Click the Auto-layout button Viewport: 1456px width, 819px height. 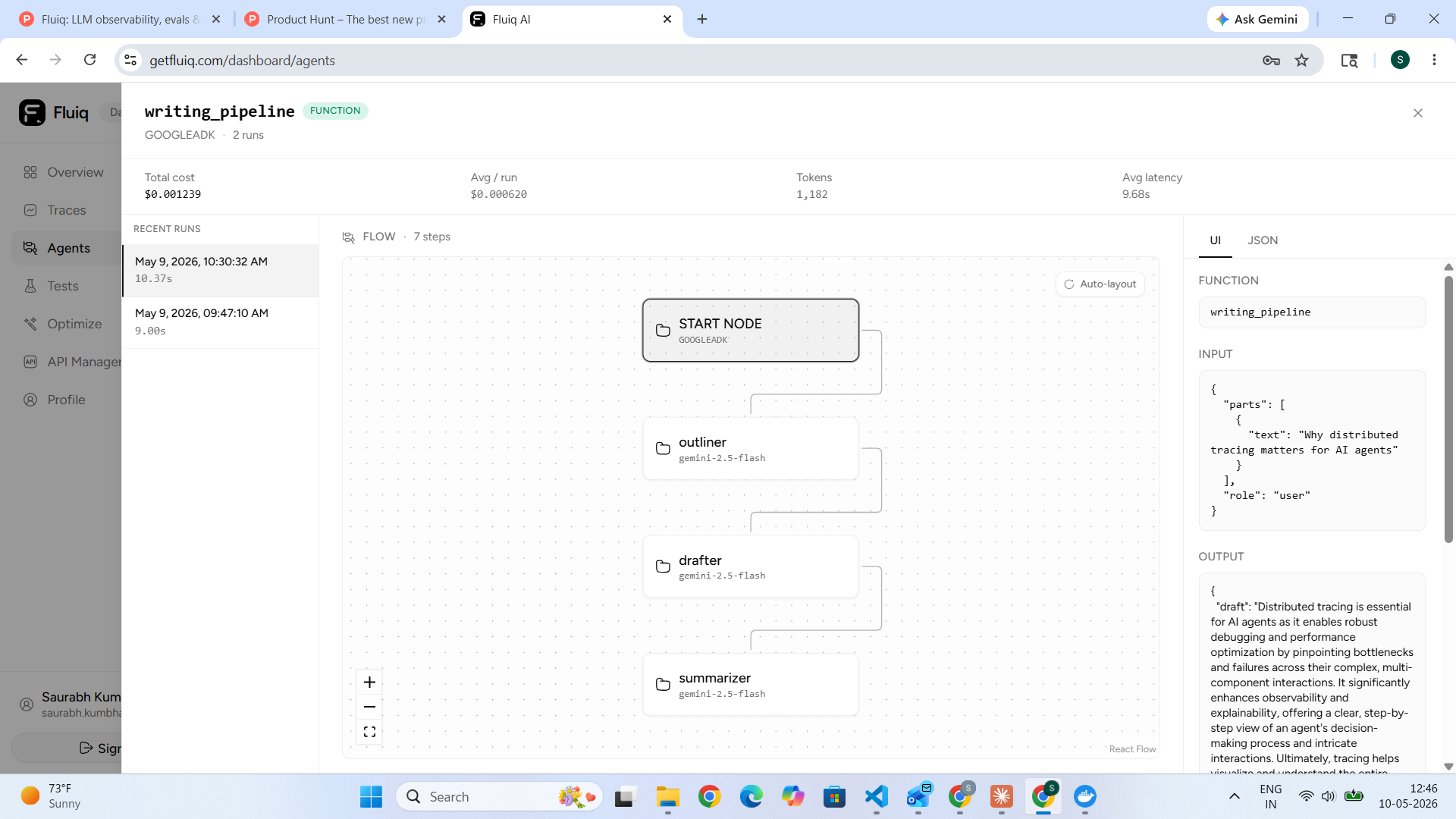(x=1100, y=284)
